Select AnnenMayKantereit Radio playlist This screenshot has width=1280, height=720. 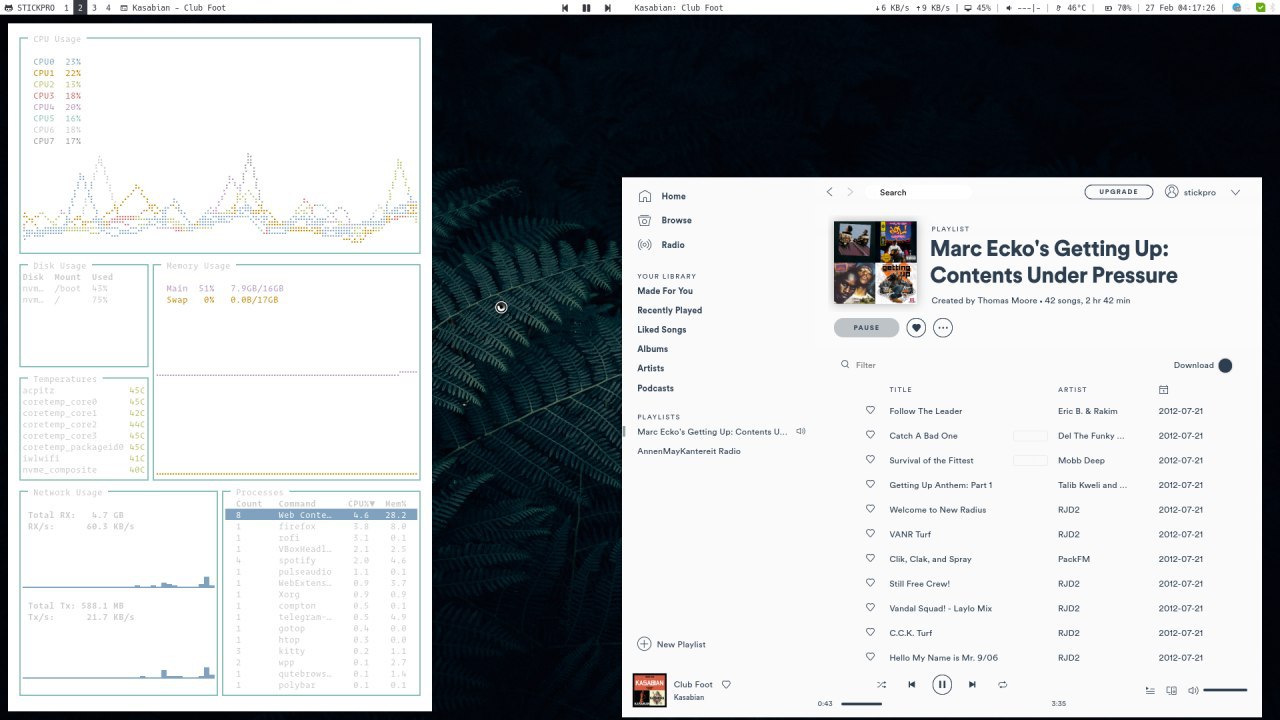tap(689, 451)
